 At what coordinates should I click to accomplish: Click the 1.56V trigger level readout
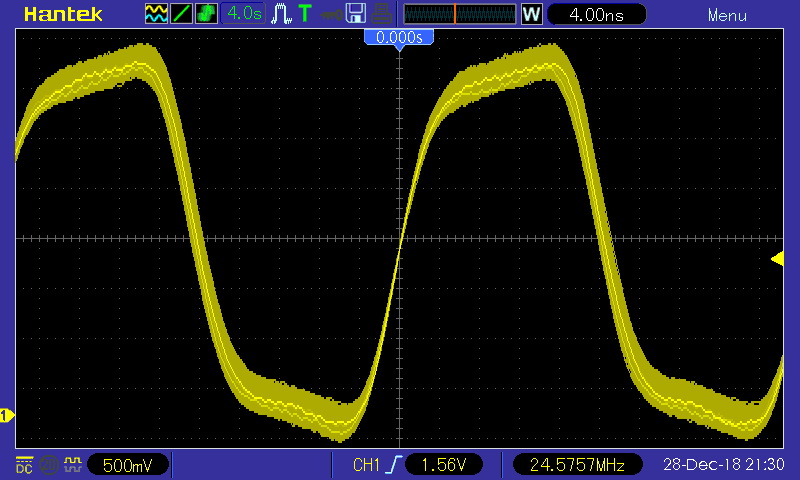(443, 465)
